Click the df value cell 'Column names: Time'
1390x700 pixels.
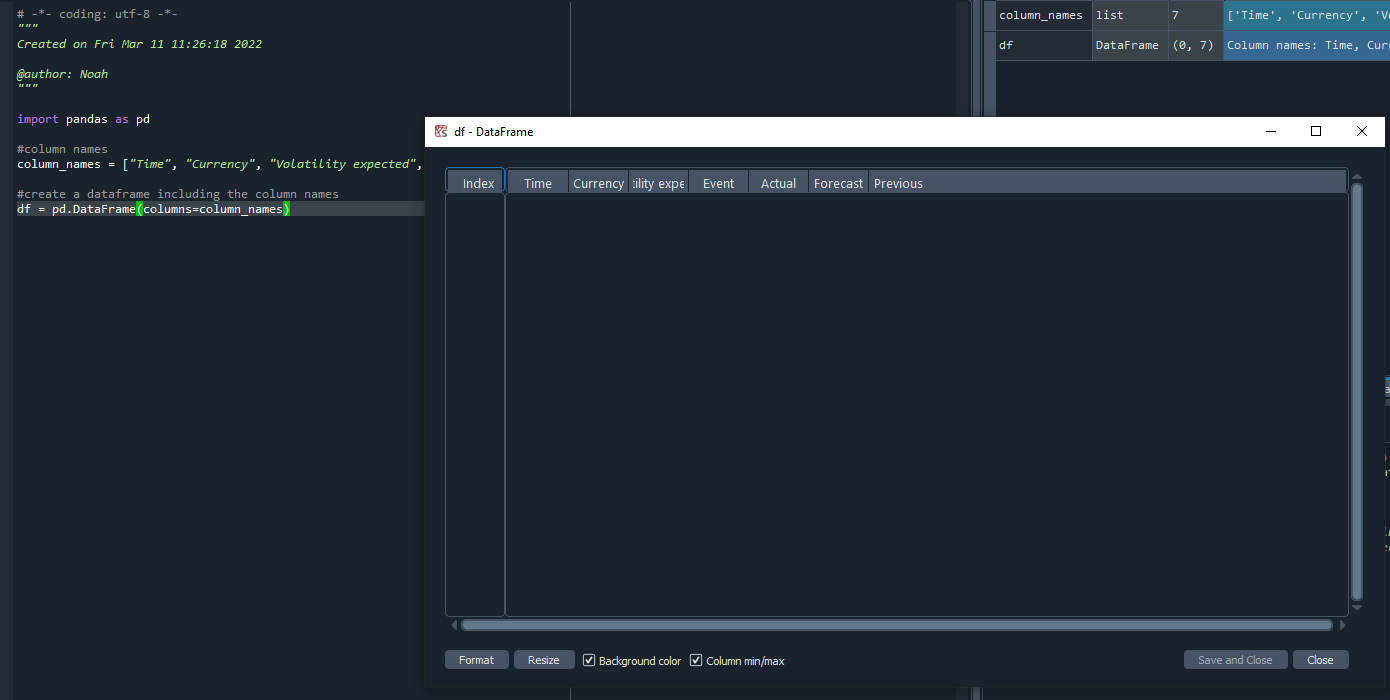point(1306,45)
